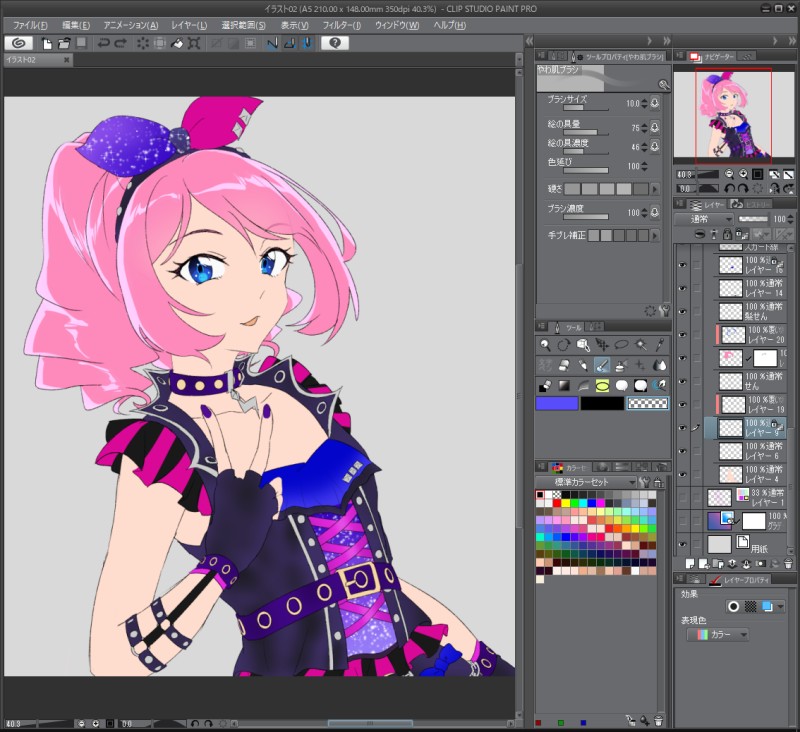
Task: Select the Eraser tool
Action: 564,365
